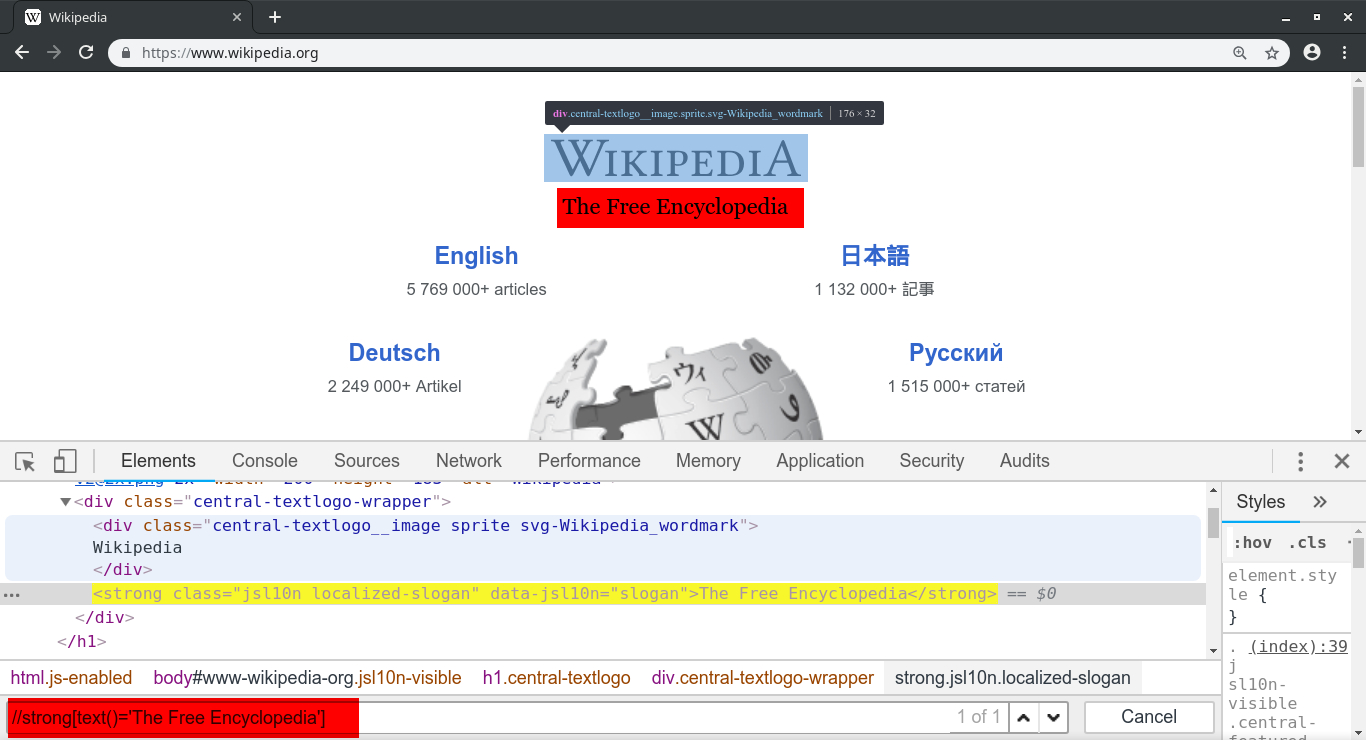This screenshot has height=740, width=1366.
Task: Go back using the browser back arrow
Action: coord(22,53)
